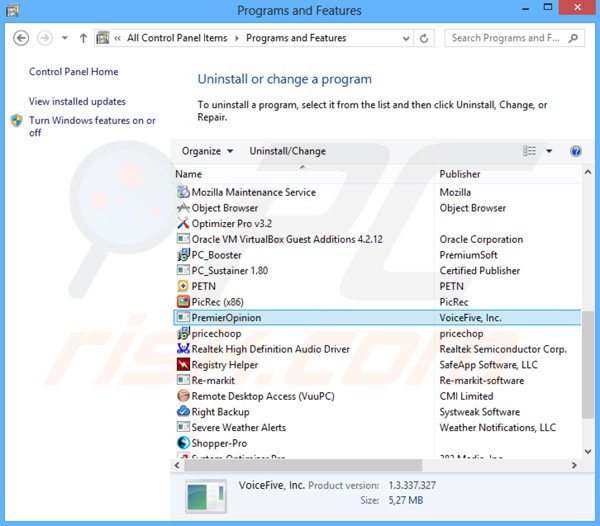Go back using the Back arrow

tap(21, 38)
